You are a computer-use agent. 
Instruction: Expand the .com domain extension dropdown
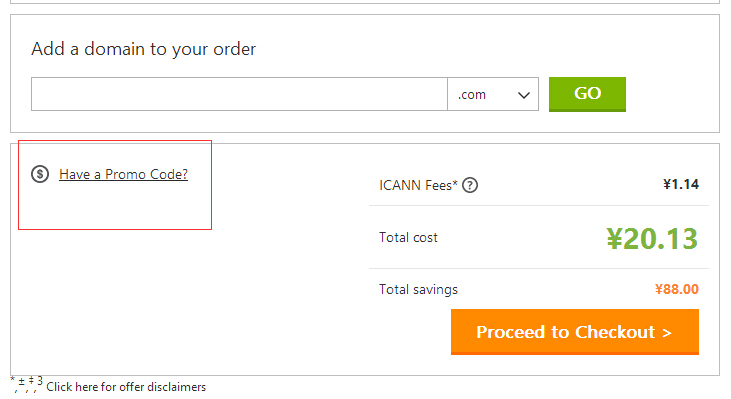pos(493,94)
